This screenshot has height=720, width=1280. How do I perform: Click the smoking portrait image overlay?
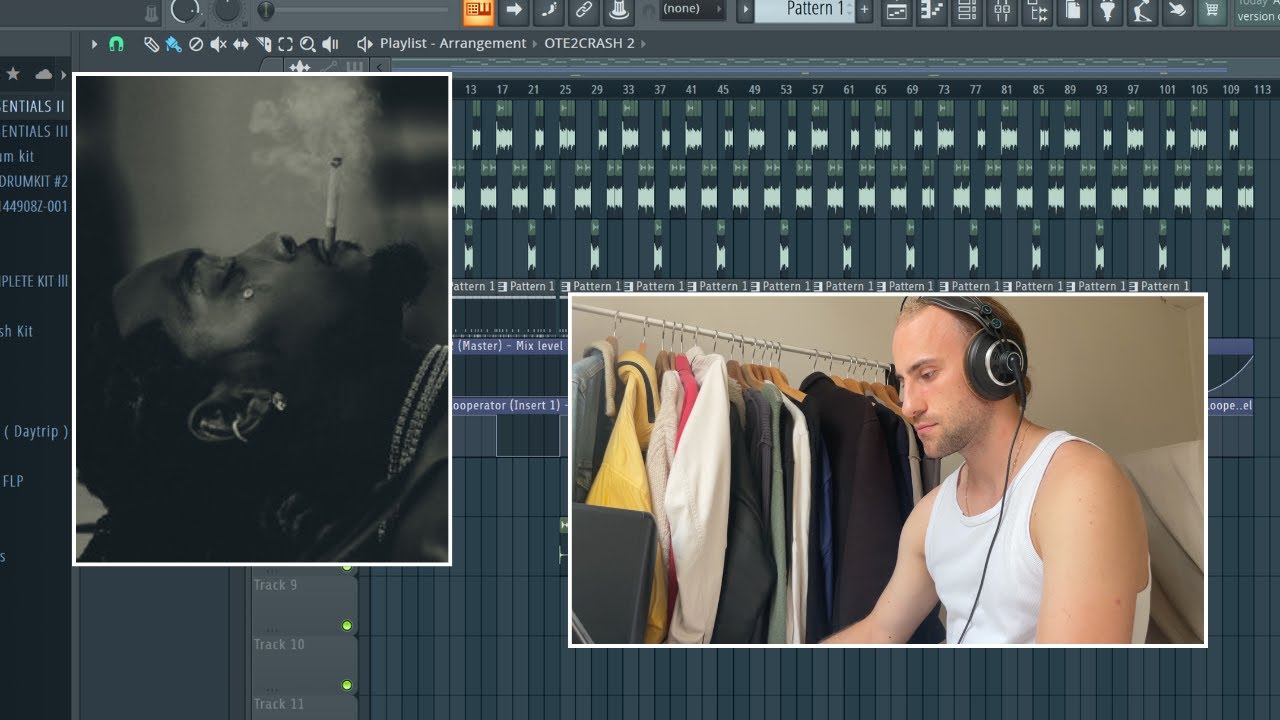[262, 319]
